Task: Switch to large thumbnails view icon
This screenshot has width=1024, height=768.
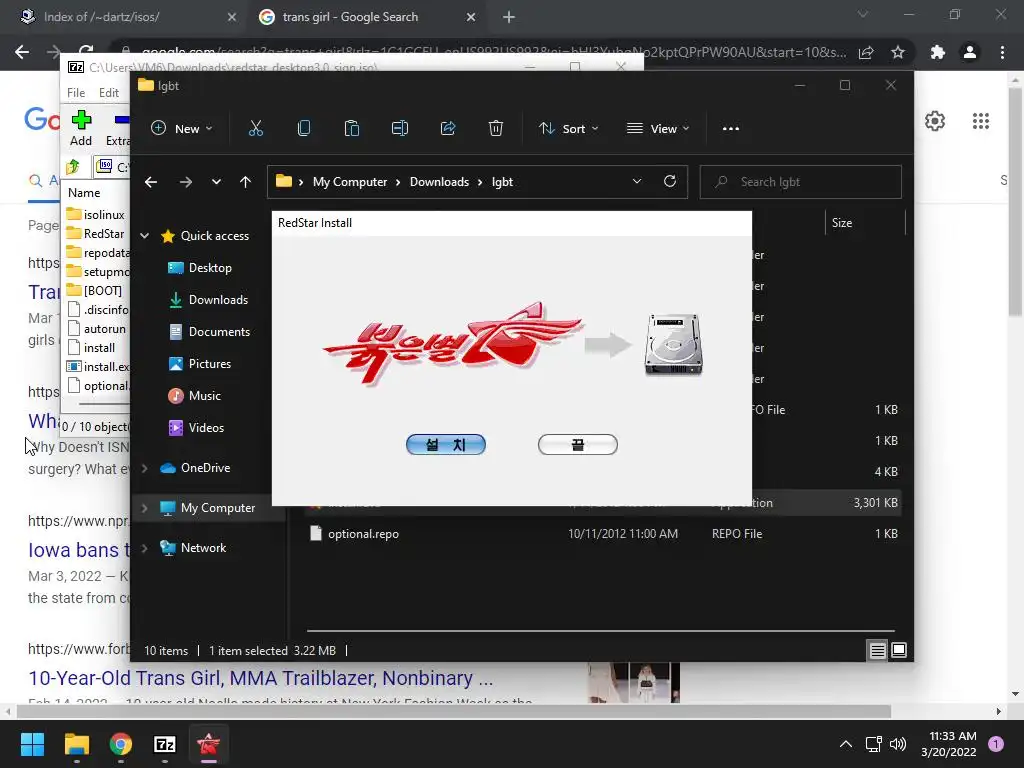Action: click(x=899, y=650)
